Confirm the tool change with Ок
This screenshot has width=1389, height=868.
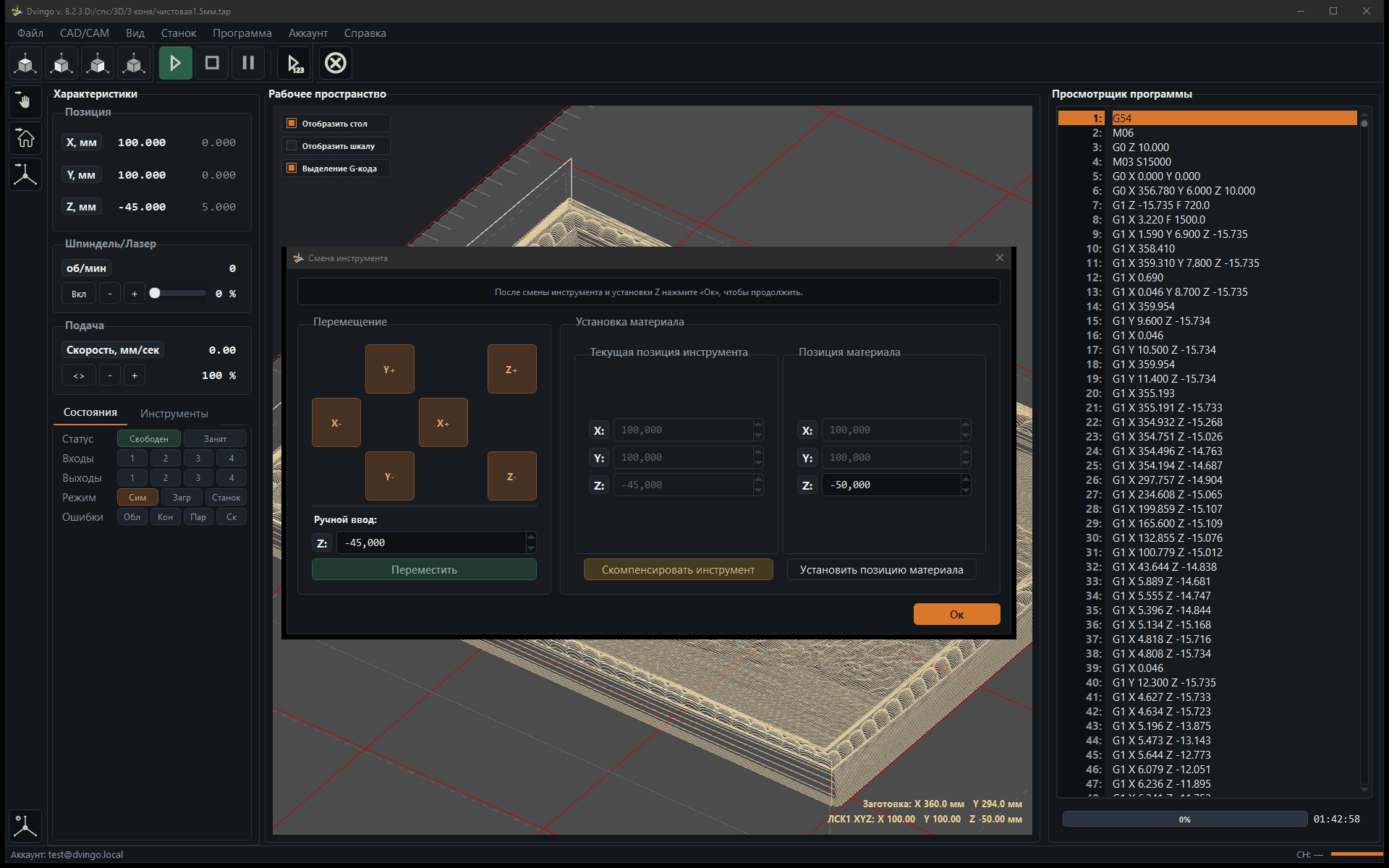(956, 614)
